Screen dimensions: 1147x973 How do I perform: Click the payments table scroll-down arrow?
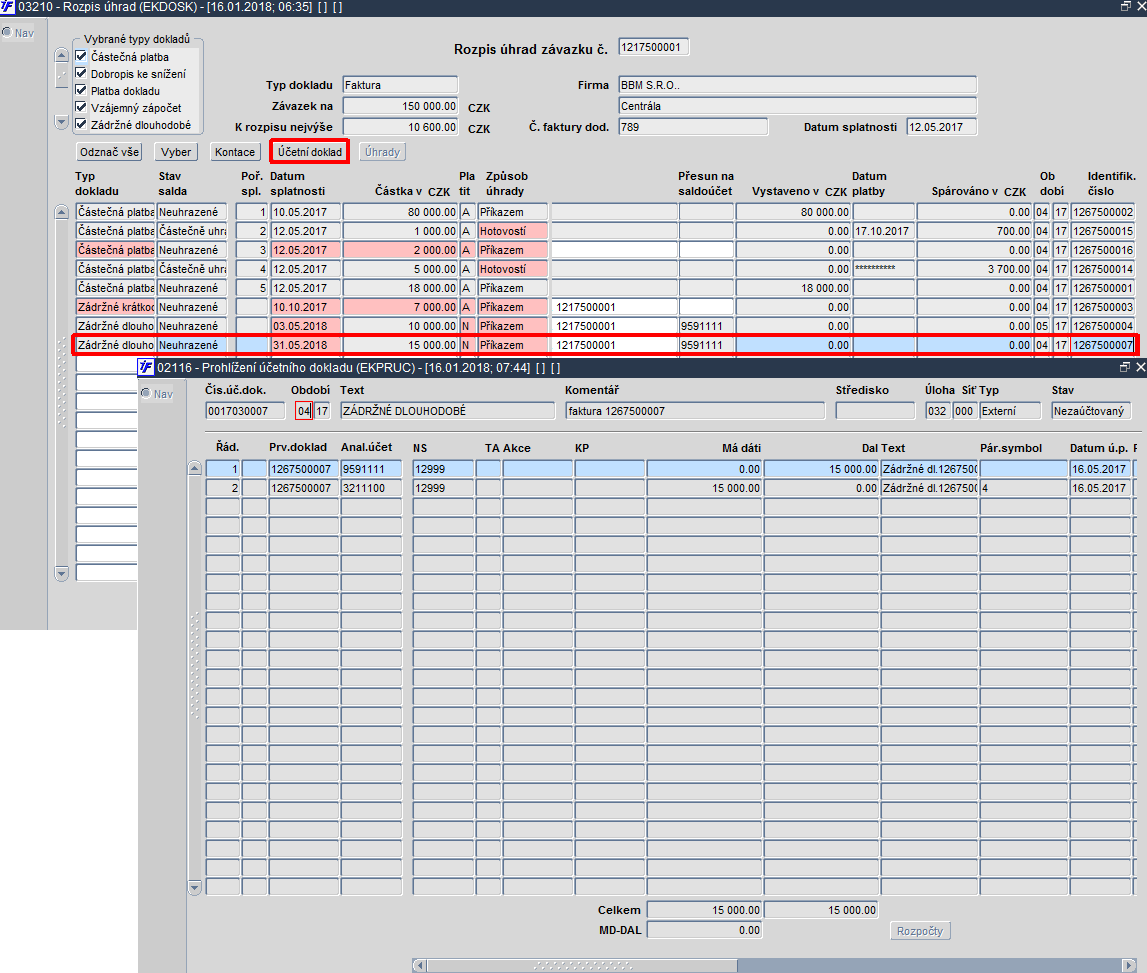pos(61,574)
